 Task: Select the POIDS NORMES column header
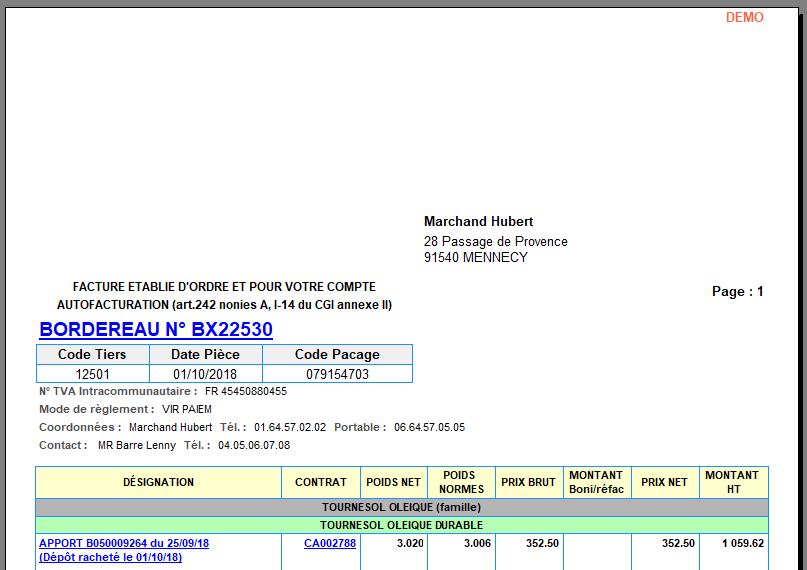pyautogui.click(x=460, y=482)
